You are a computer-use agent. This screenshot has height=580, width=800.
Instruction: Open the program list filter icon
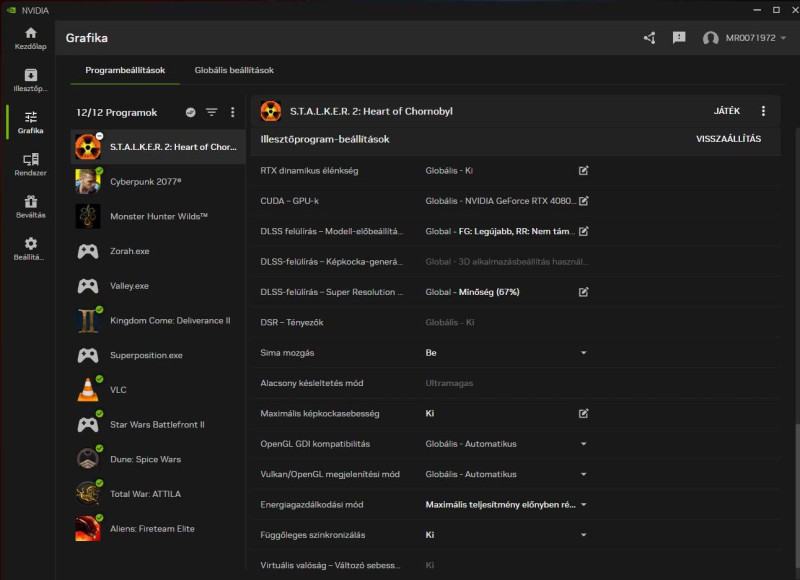click(212, 112)
